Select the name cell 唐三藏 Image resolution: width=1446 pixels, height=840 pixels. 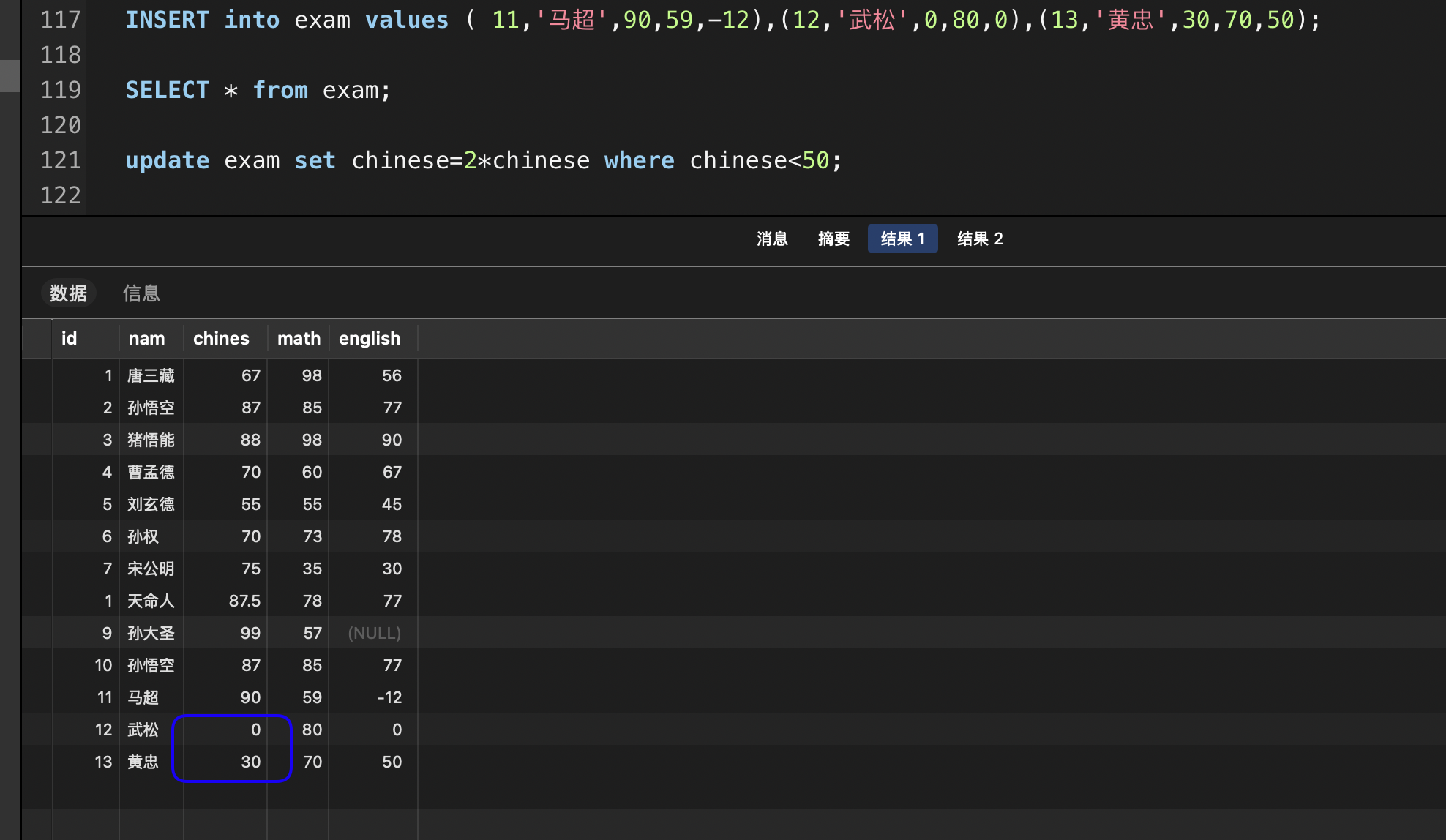[151, 375]
